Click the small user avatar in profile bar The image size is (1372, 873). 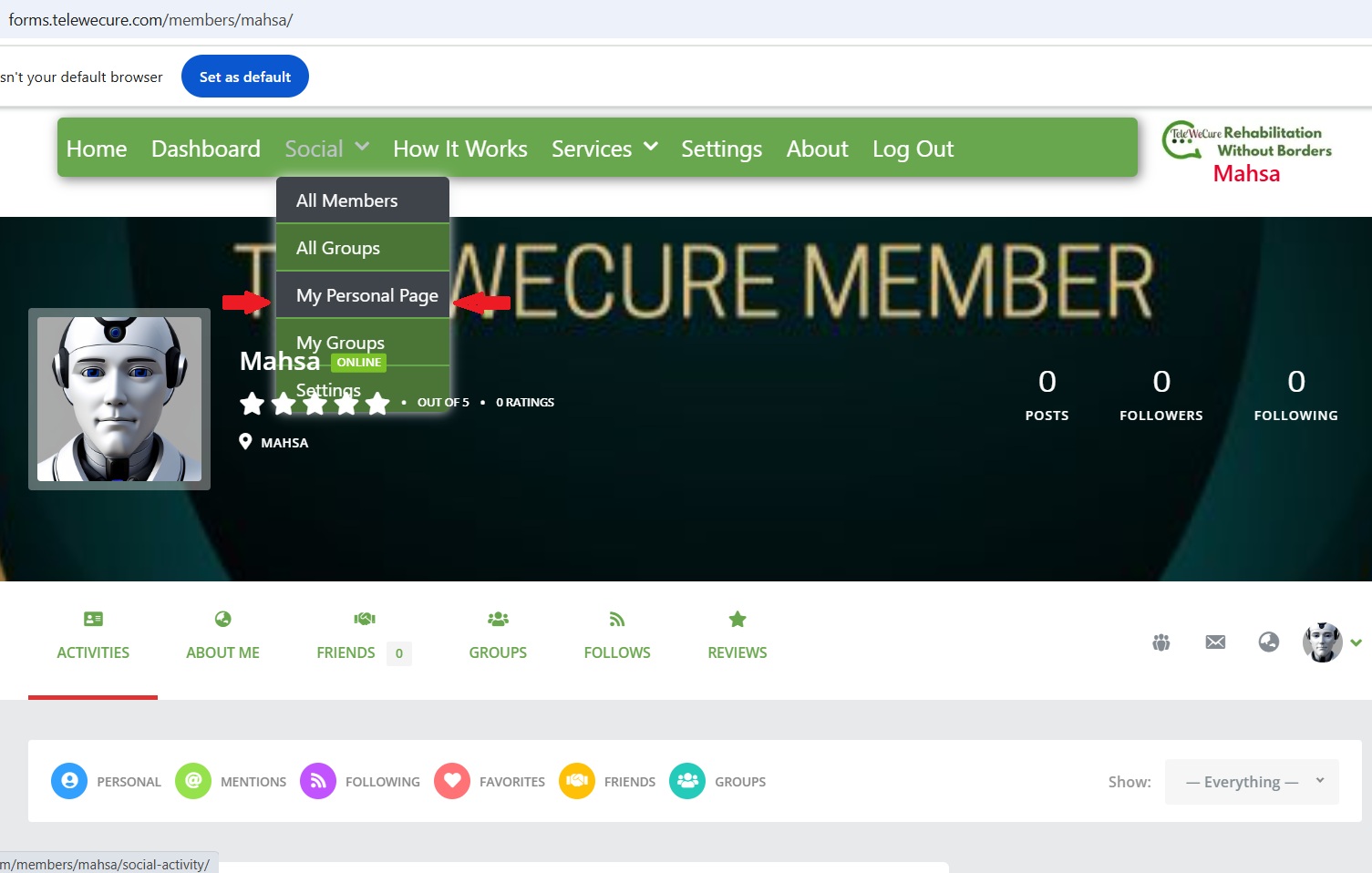point(1322,642)
